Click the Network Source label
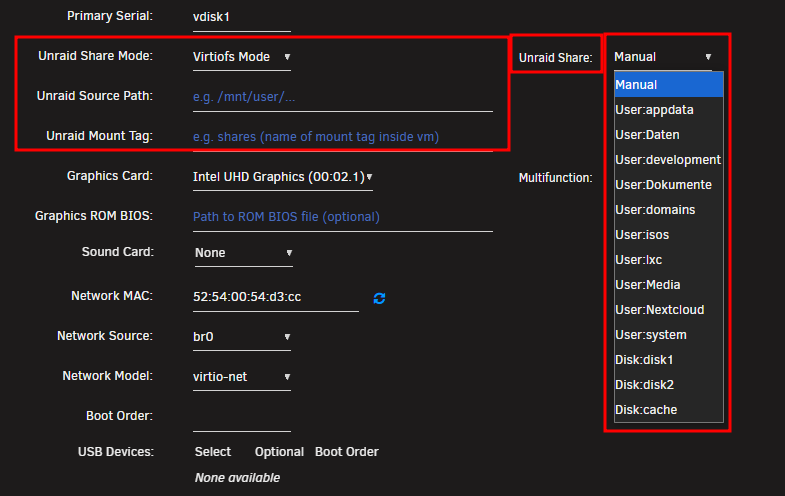Screen dimensions: 785x496 click(105, 335)
